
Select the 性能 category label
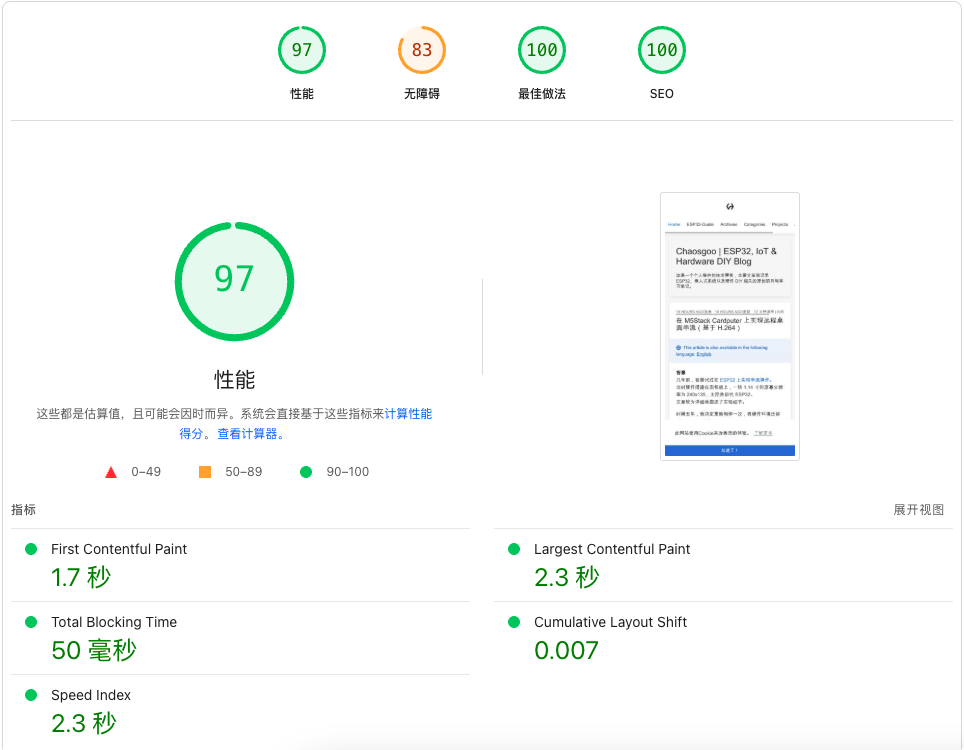[x=302, y=94]
